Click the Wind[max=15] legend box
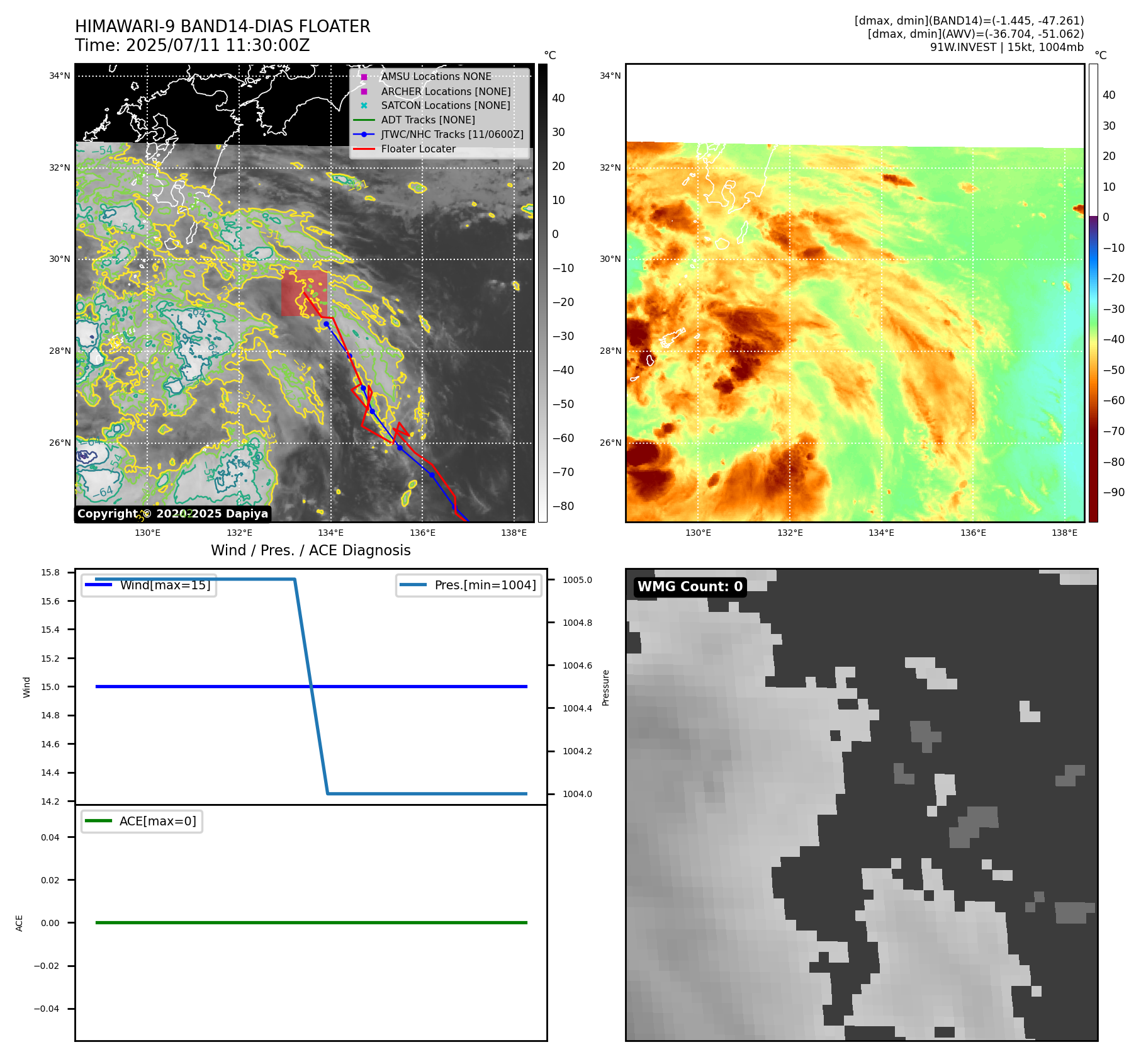Screen dimensions: 1141x1064 click(x=149, y=586)
